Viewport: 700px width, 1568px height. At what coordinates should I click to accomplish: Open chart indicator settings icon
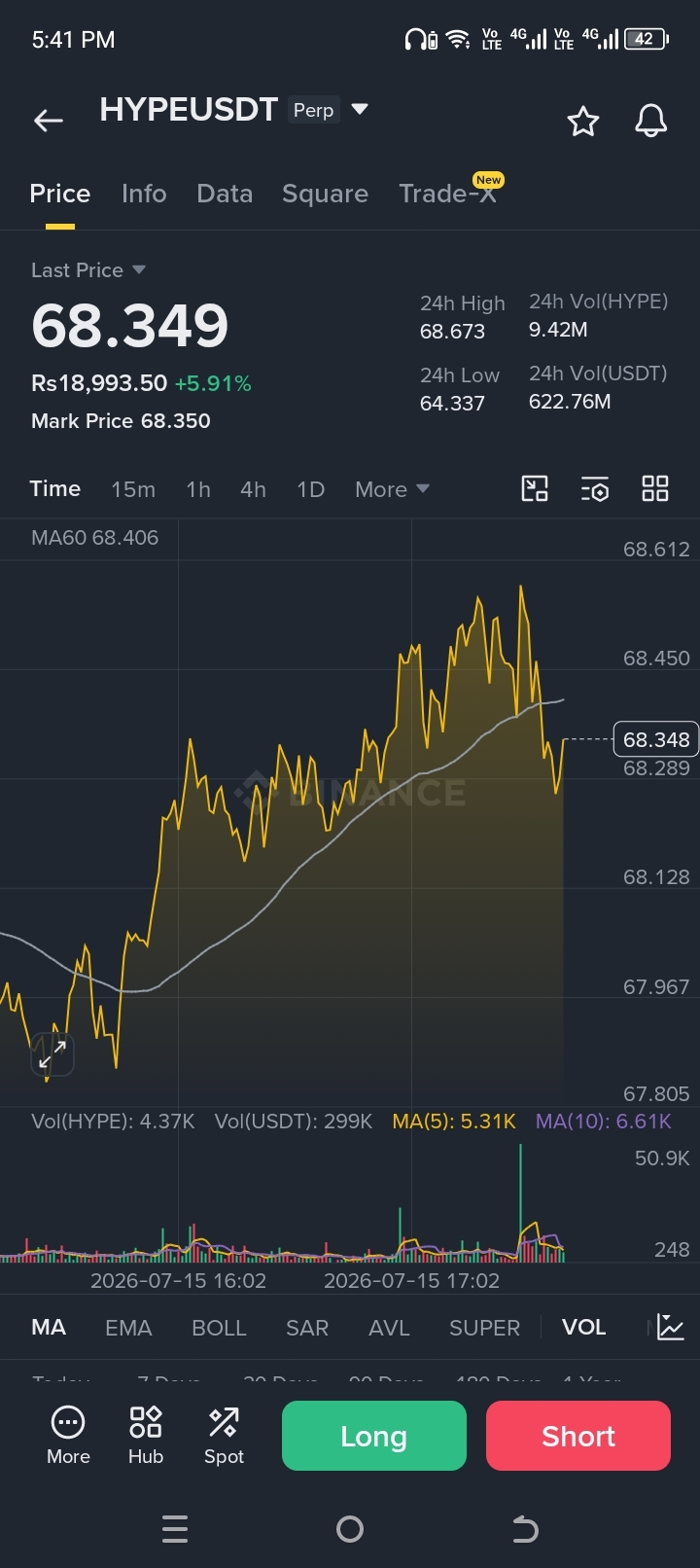point(595,488)
